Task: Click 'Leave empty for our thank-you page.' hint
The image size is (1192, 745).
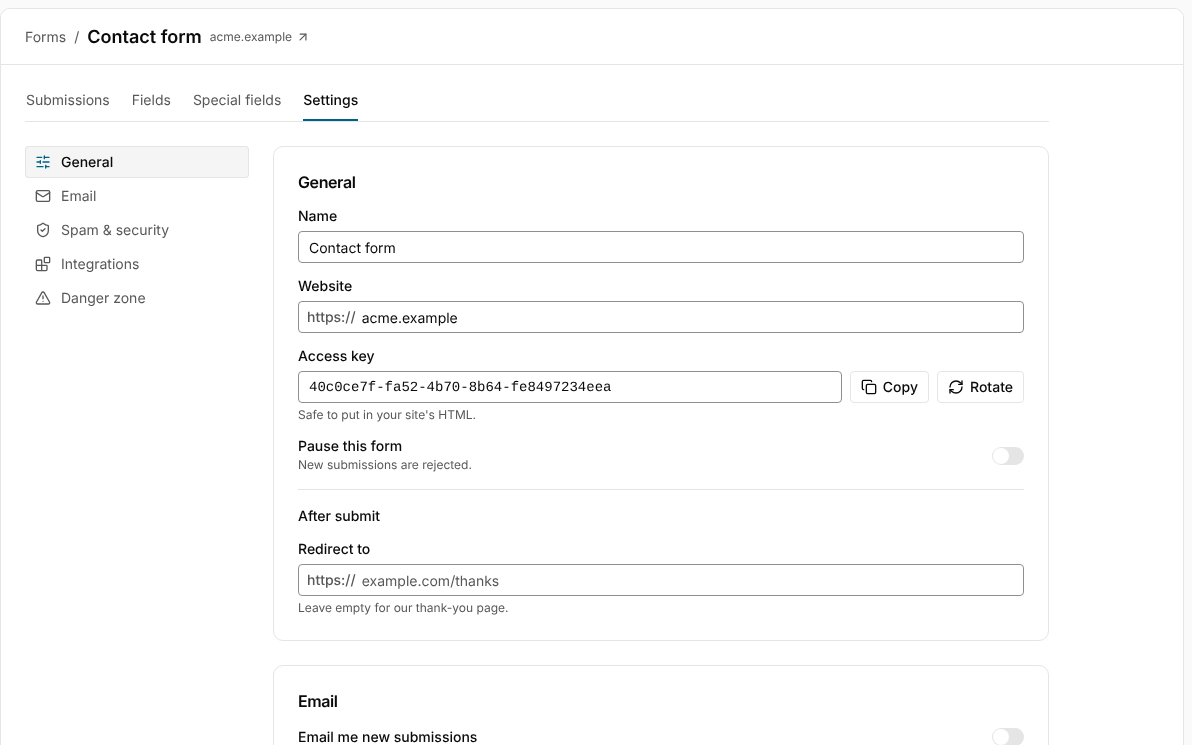Action: click(403, 608)
